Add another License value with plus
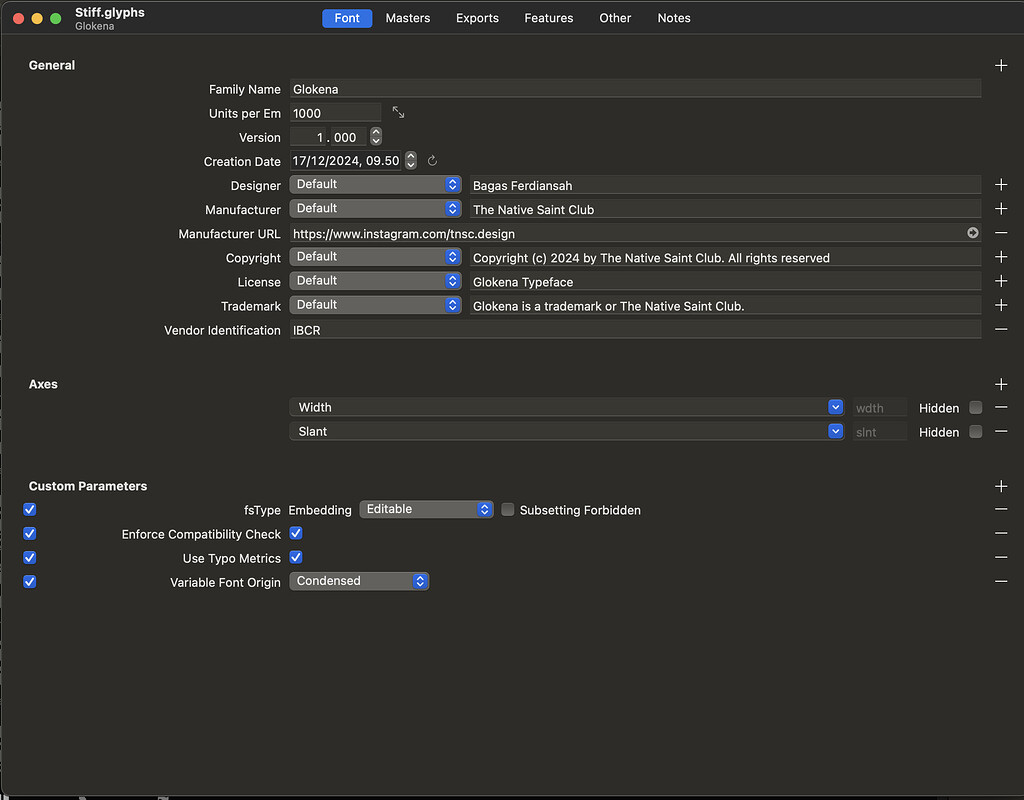Image resolution: width=1024 pixels, height=800 pixels. tap(1000, 281)
